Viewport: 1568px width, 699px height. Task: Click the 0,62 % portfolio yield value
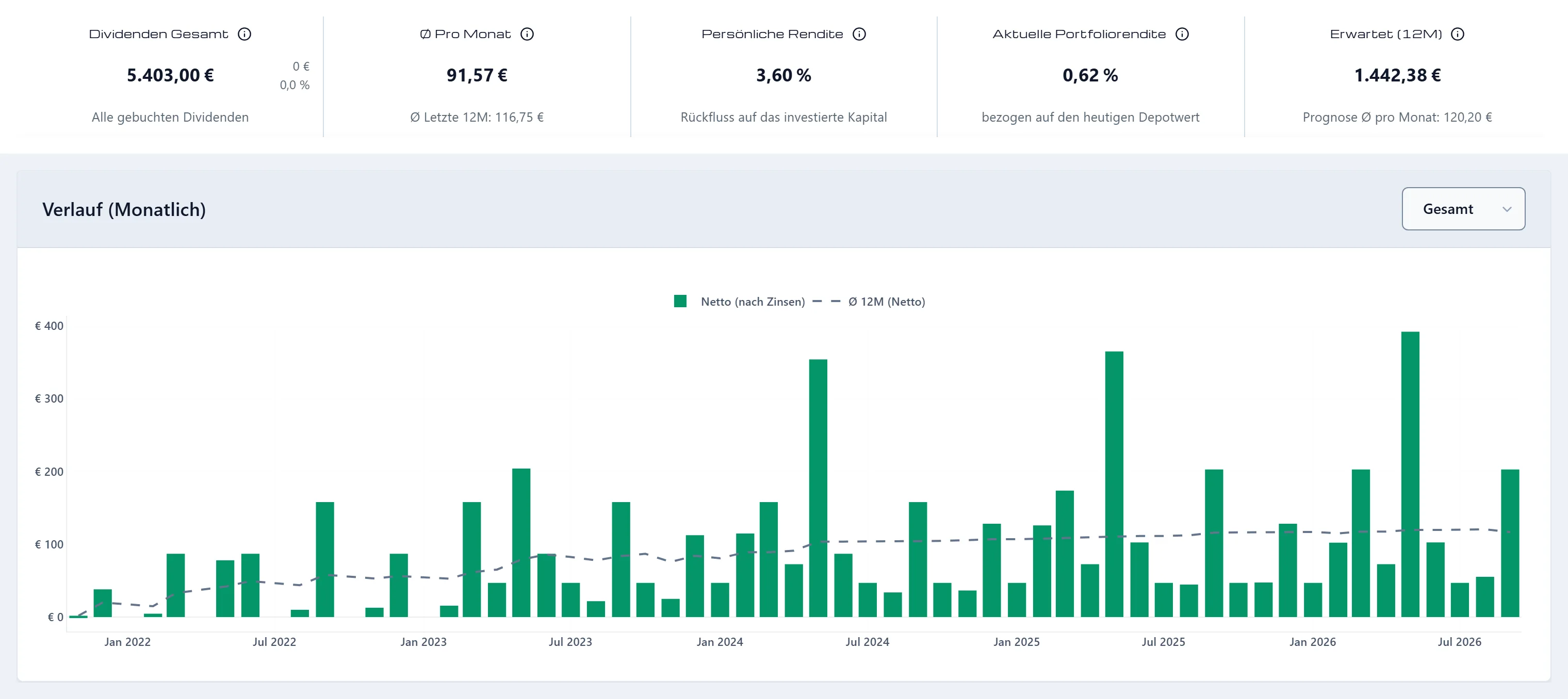point(1090,75)
